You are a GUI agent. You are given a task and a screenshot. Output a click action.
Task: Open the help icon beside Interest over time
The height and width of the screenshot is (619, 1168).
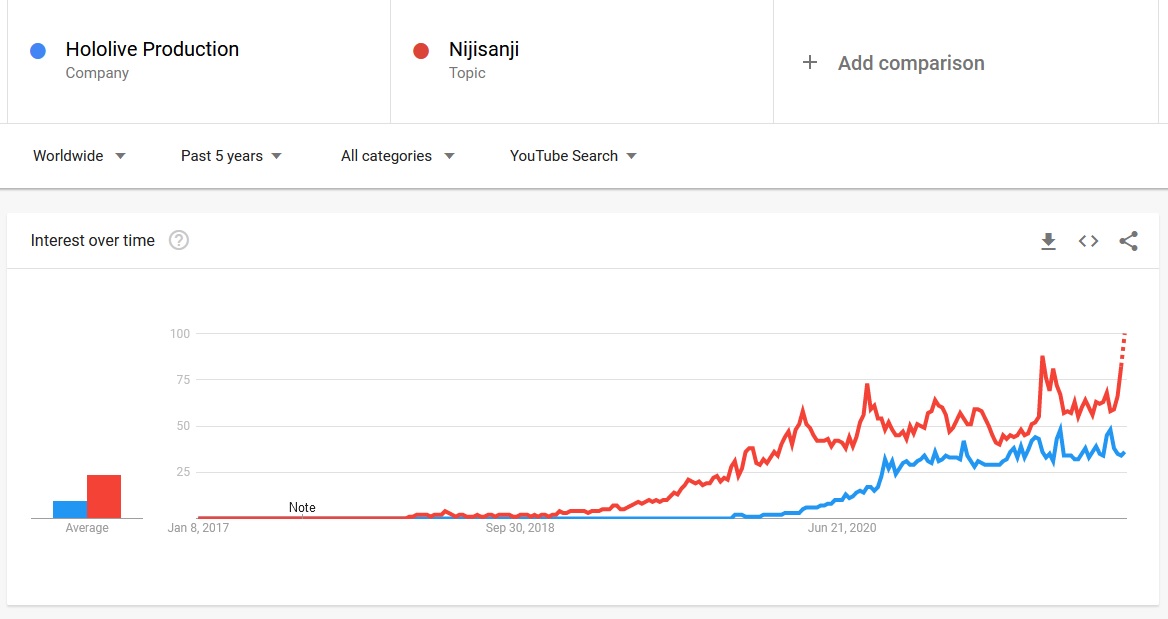(x=179, y=240)
